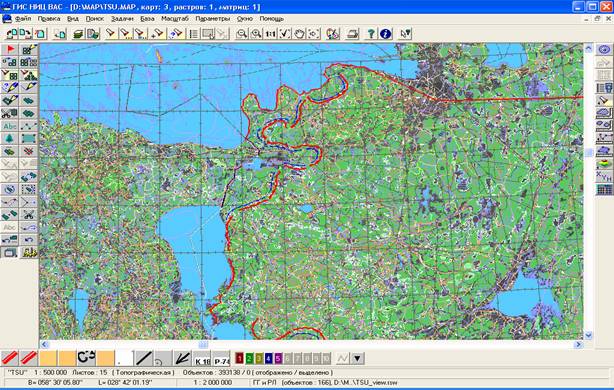
Task: Open the Файл menu
Action: point(23,18)
